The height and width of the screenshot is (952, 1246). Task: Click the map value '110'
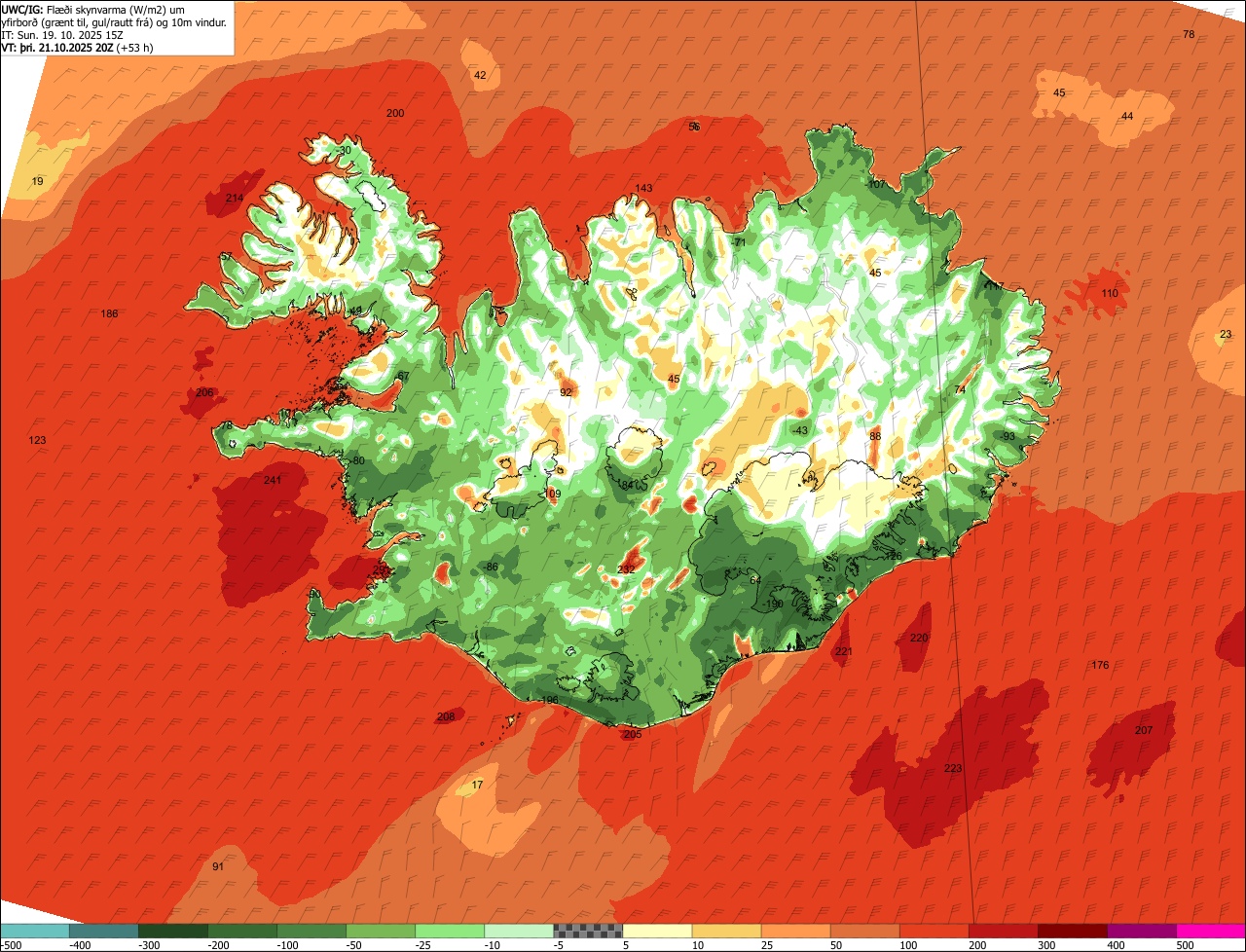[x=1110, y=294]
